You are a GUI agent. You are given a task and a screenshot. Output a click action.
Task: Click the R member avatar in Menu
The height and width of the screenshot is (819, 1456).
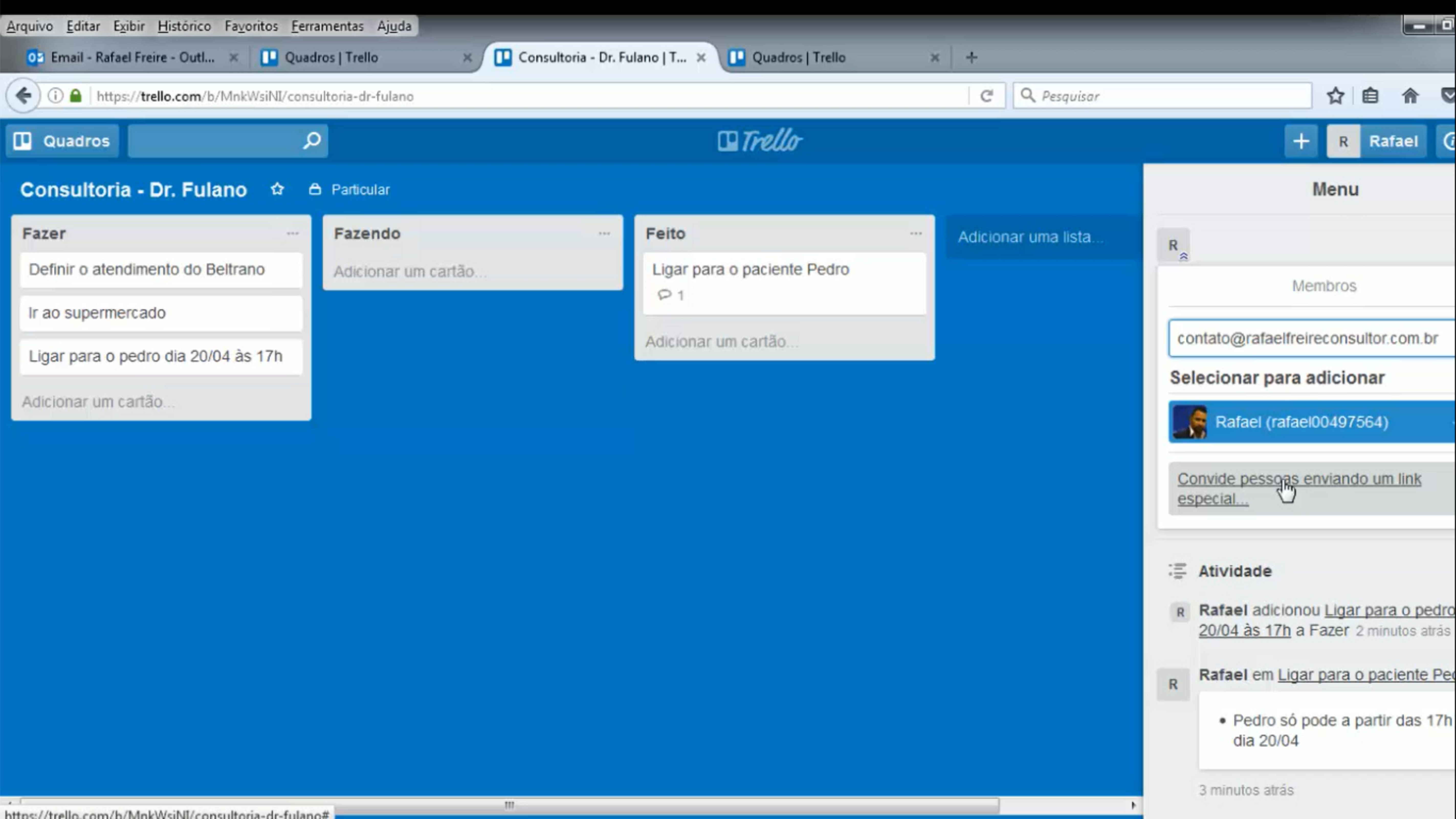coord(1173,245)
